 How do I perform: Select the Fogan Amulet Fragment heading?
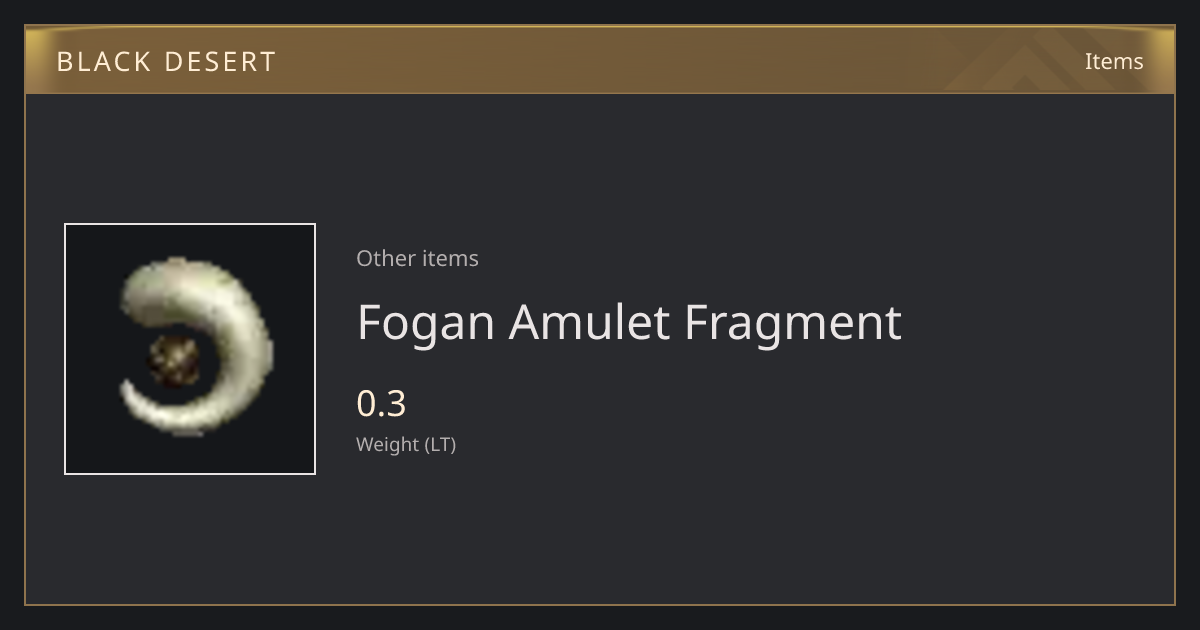(629, 322)
